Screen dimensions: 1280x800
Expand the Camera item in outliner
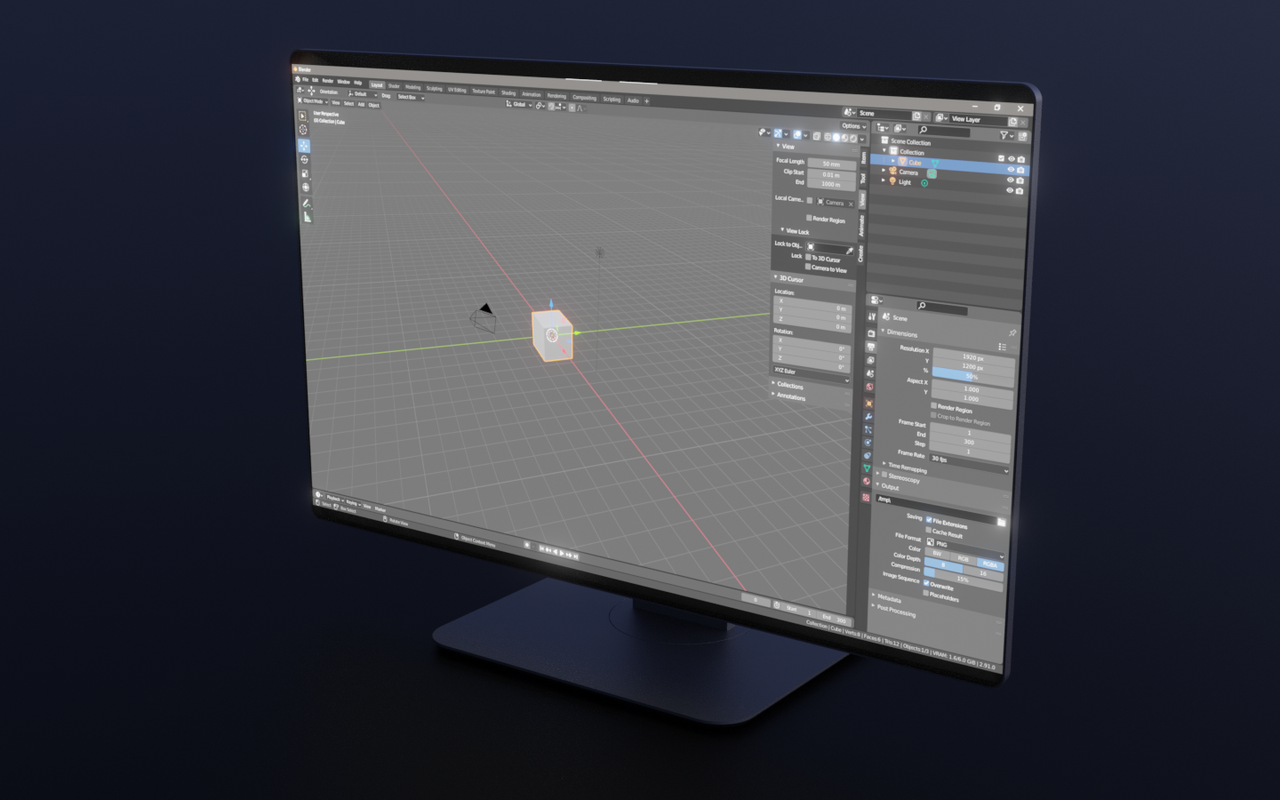coord(883,170)
